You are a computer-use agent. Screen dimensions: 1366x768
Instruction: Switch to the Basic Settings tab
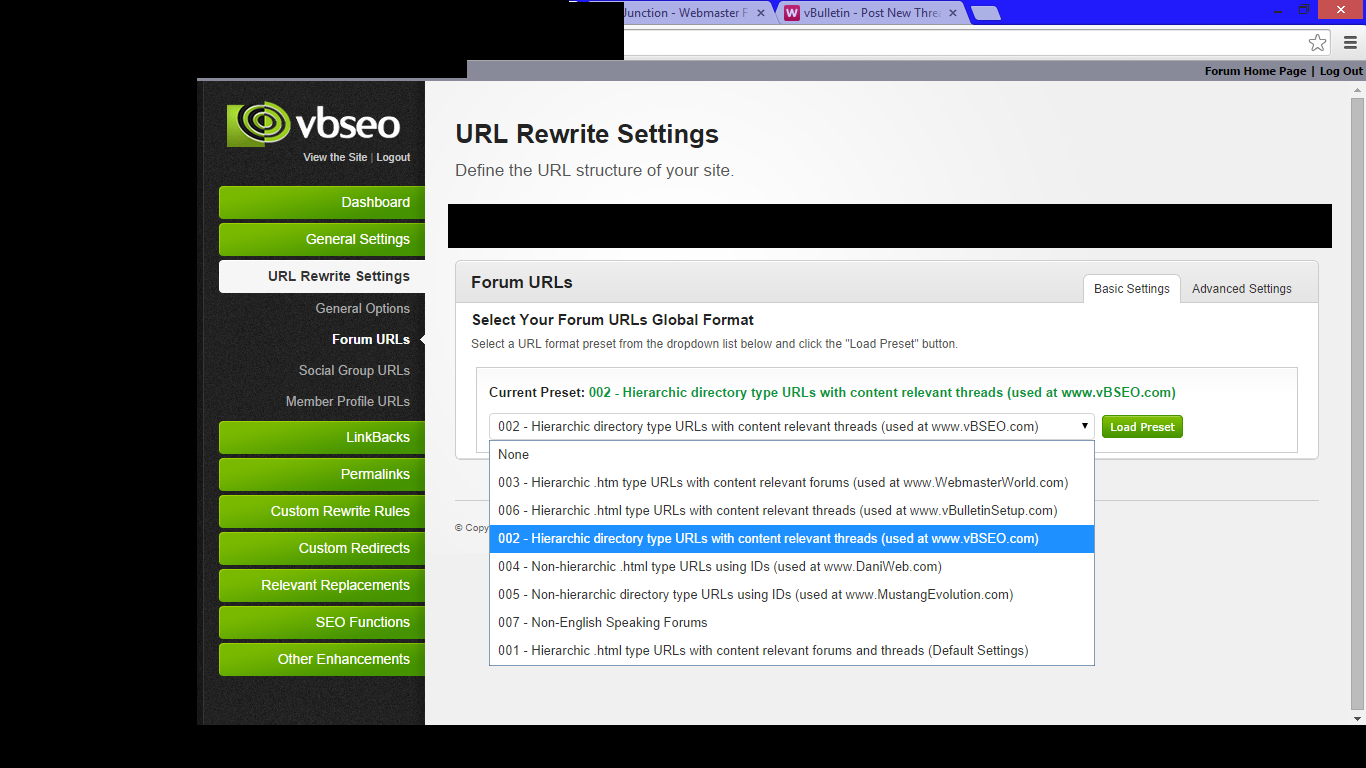point(1131,289)
